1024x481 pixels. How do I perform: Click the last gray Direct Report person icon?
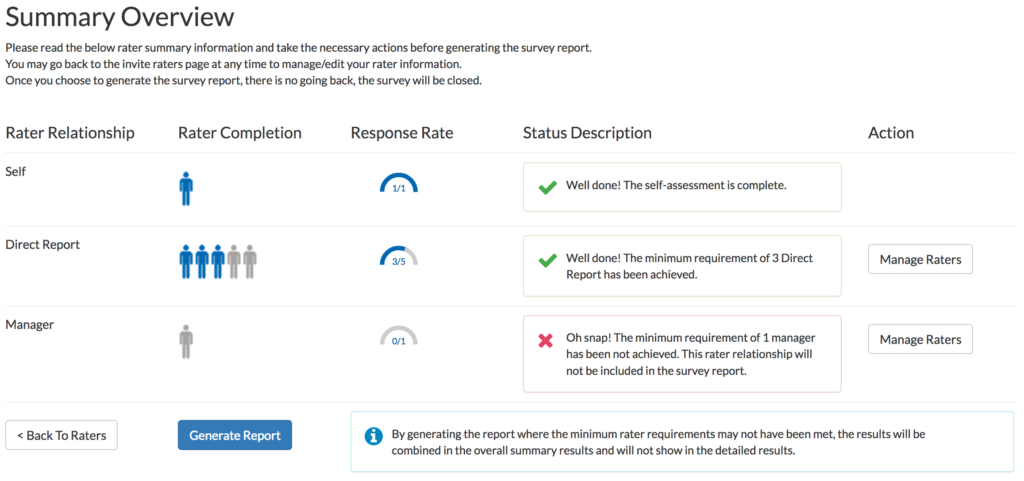[x=249, y=260]
